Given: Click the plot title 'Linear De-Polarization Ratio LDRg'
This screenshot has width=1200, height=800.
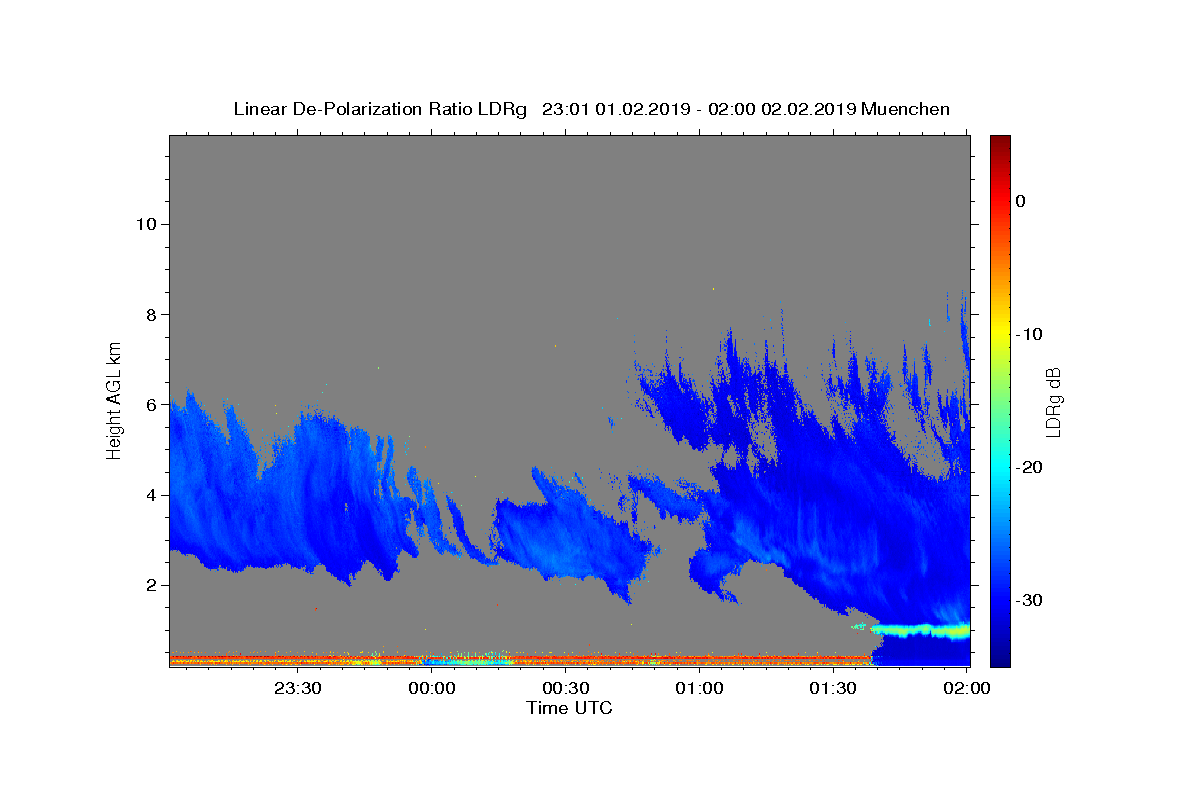Looking at the screenshot, I should point(380,109).
